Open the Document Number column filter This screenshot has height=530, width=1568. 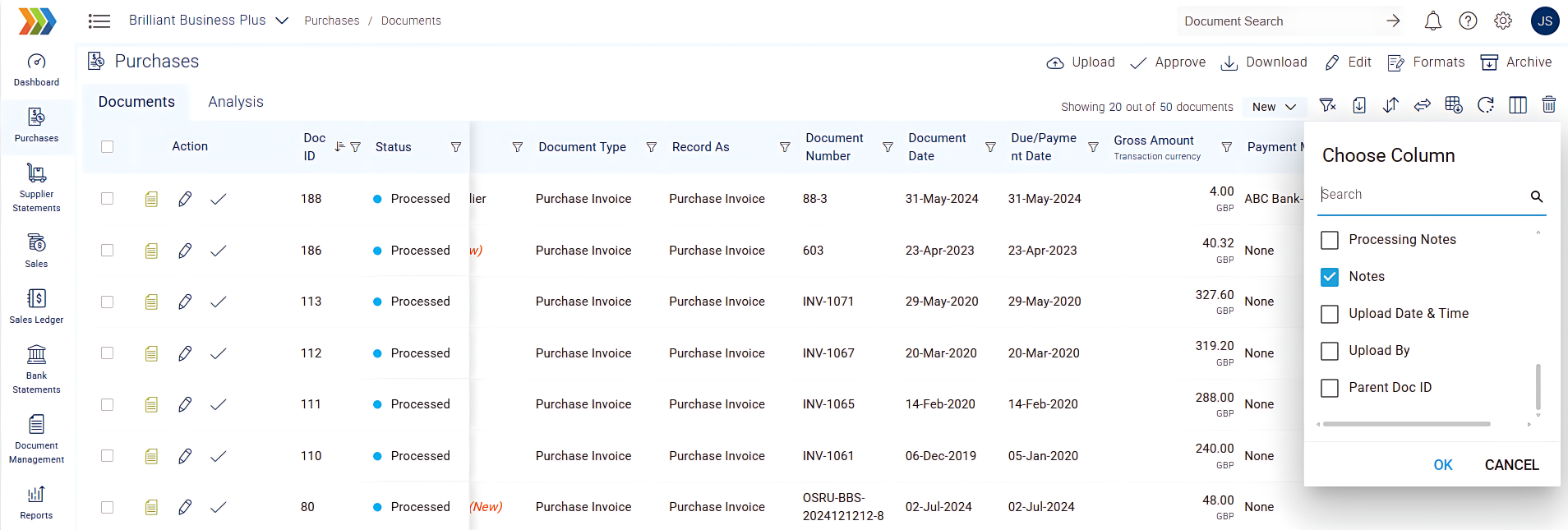tap(888, 147)
